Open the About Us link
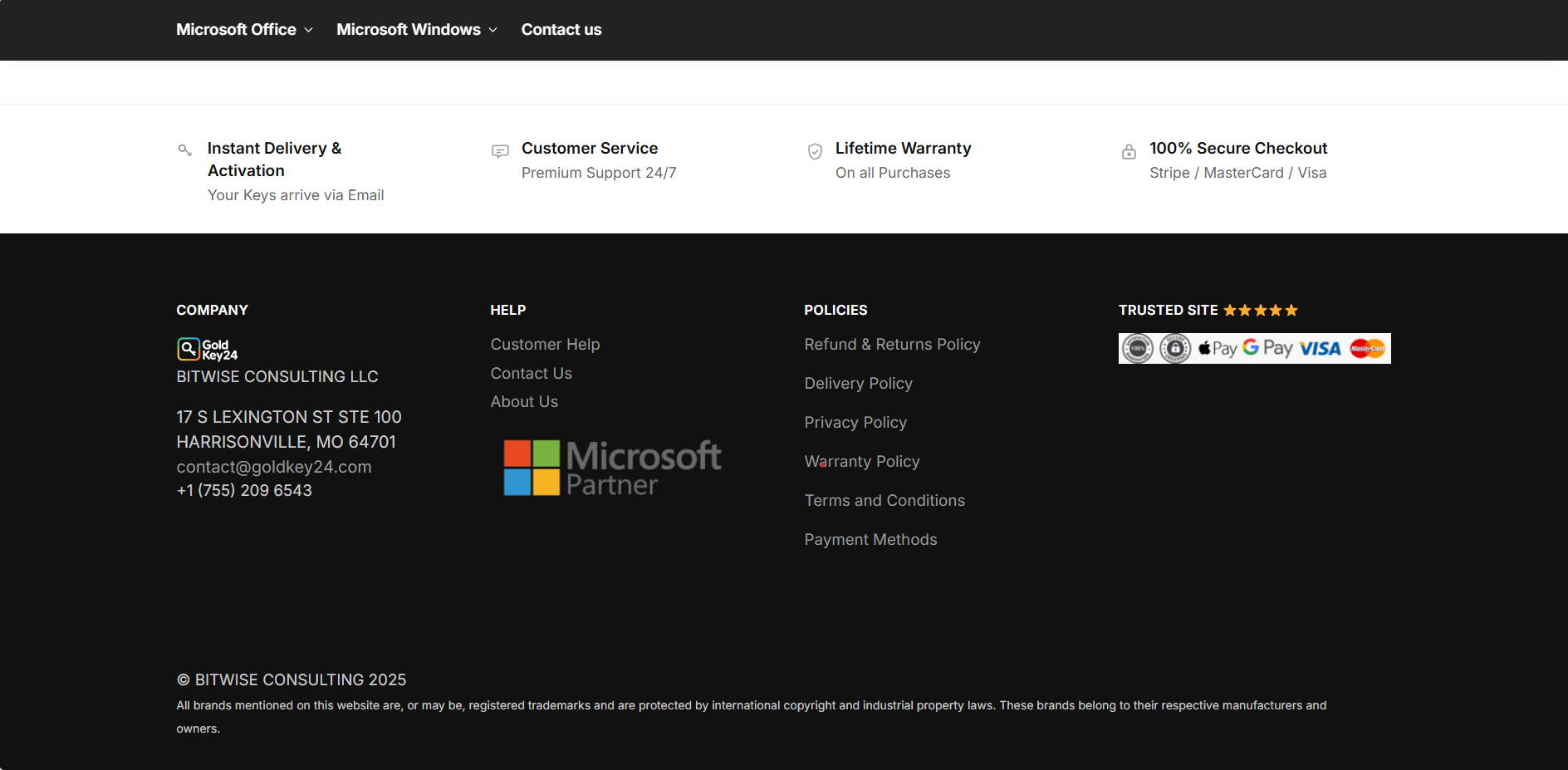This screenshot has height=770, width=1568. pos(524,401)
